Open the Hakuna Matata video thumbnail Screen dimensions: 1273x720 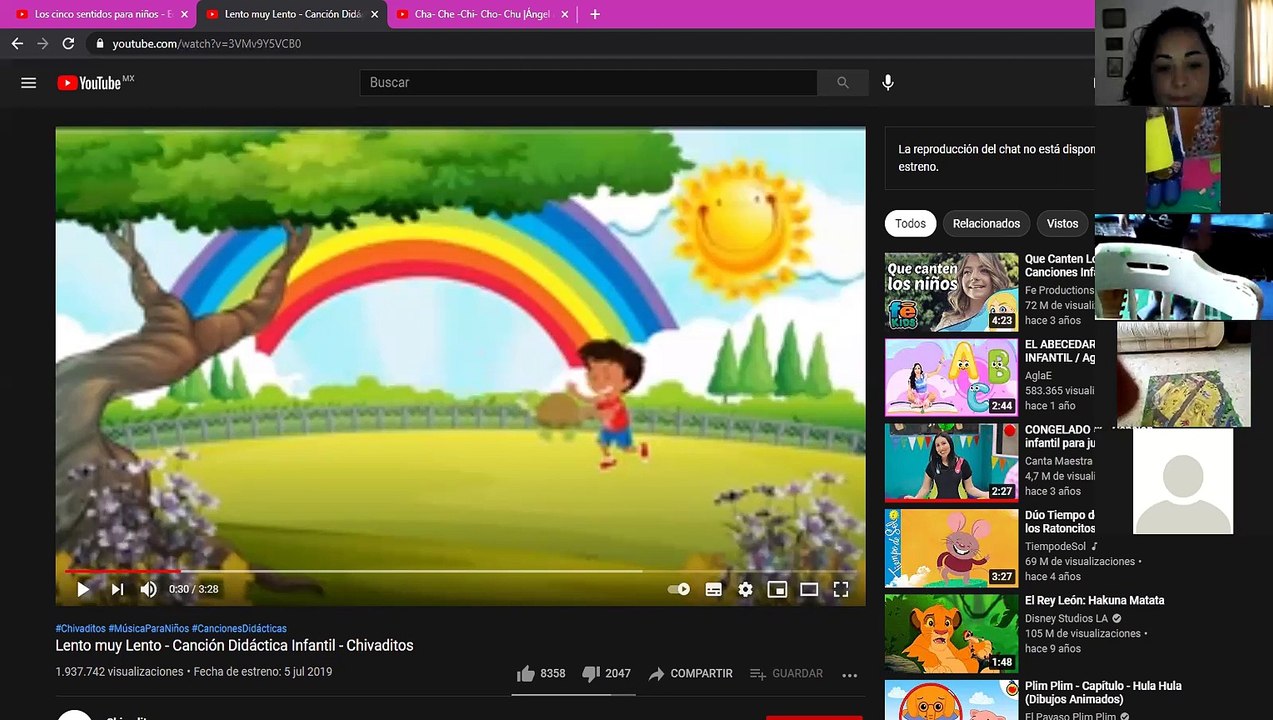coord(951,633)
